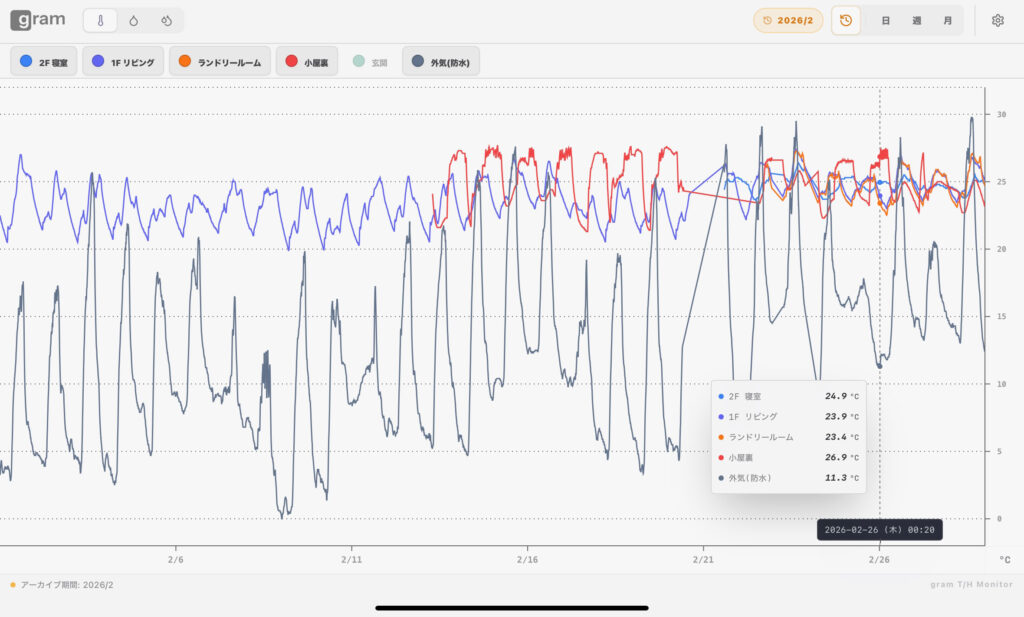Switch to the humidity droplet view
The image size is (1024, 617).
point(134,20)
